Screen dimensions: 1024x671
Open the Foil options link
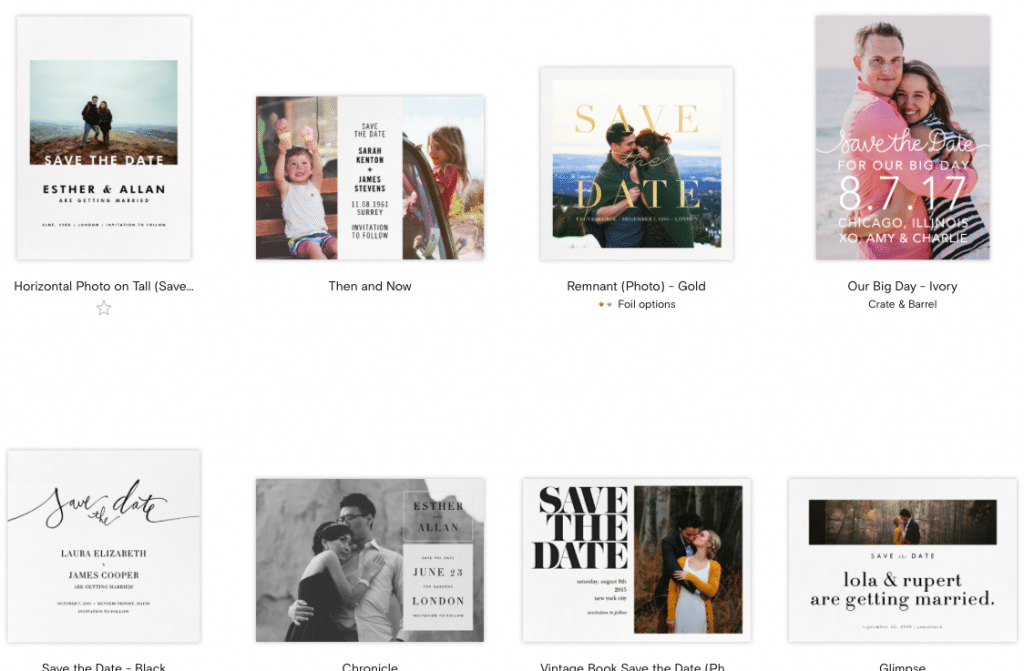pos(646,304)
